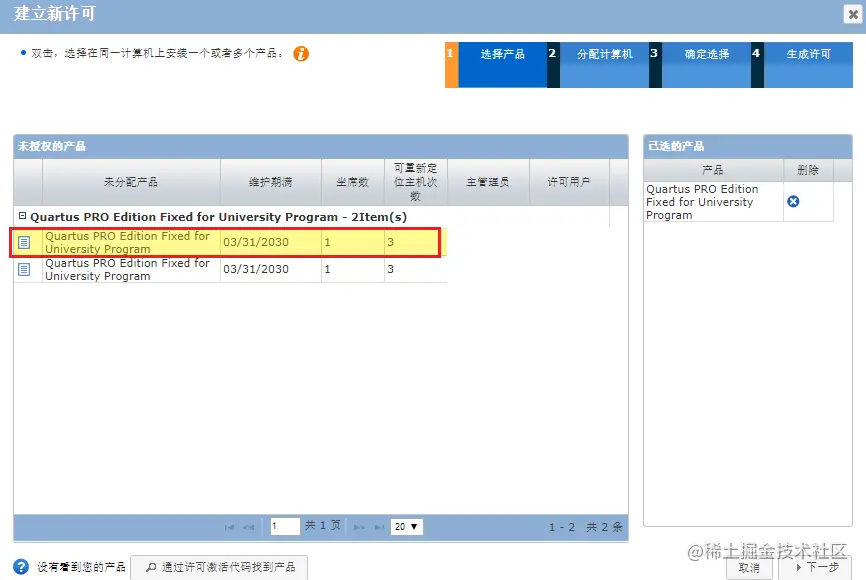
Task: Click the 主管理员 column header
Action: (488, 182)
